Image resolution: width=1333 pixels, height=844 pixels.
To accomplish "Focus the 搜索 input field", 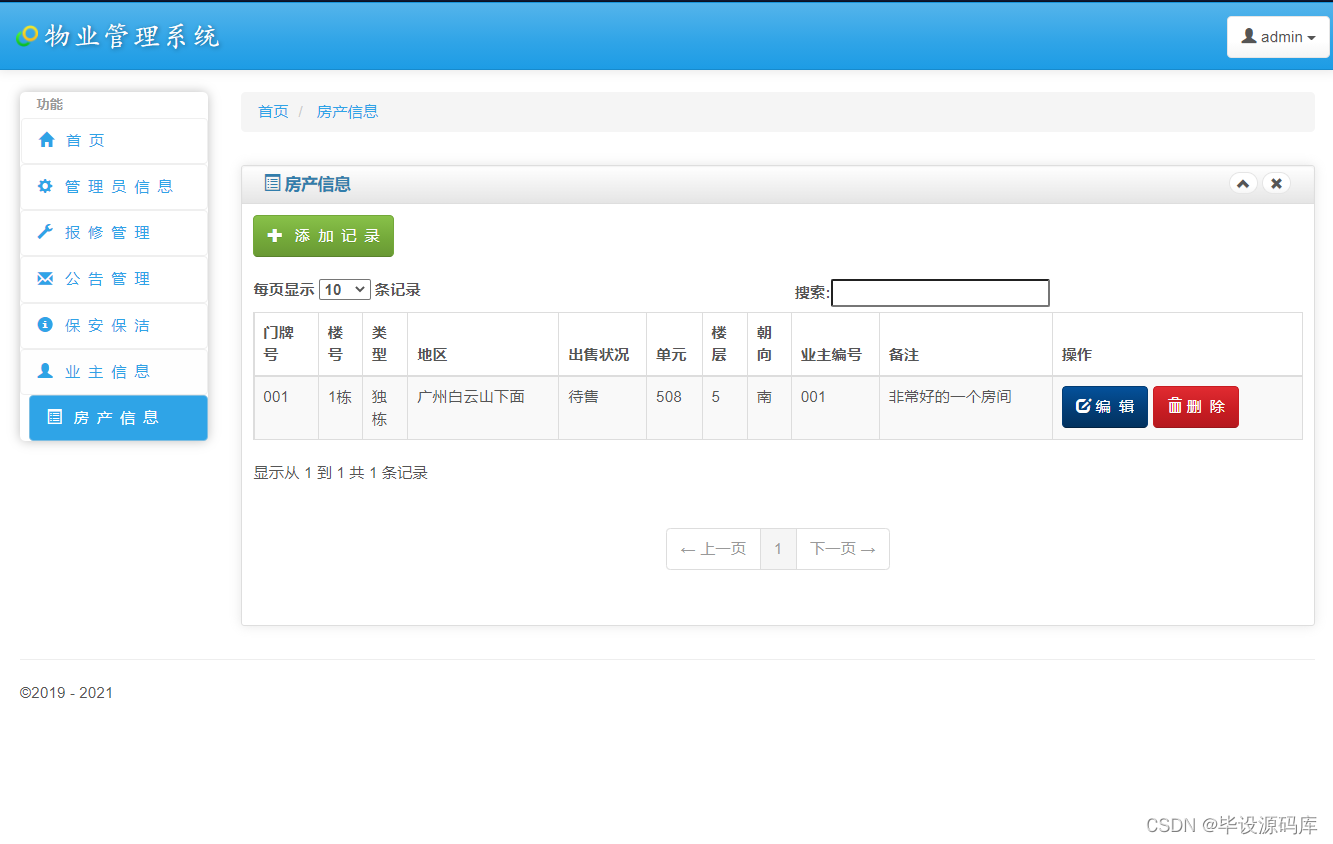I will (940, 293).
